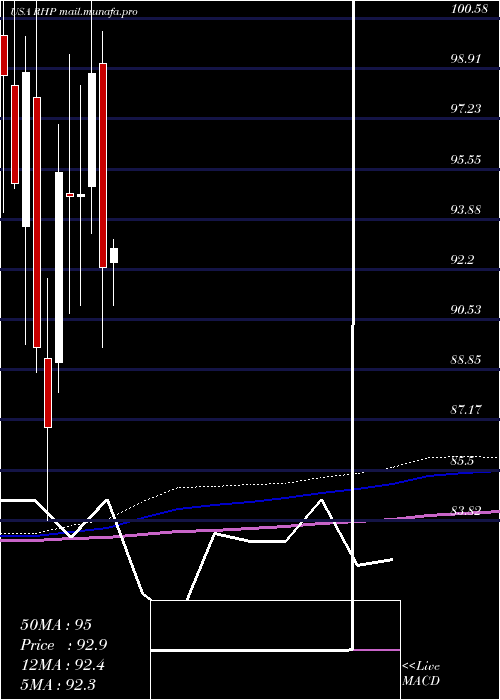Click the 100.58 price axis label
The image size is (500, 700).
[469, 8]
